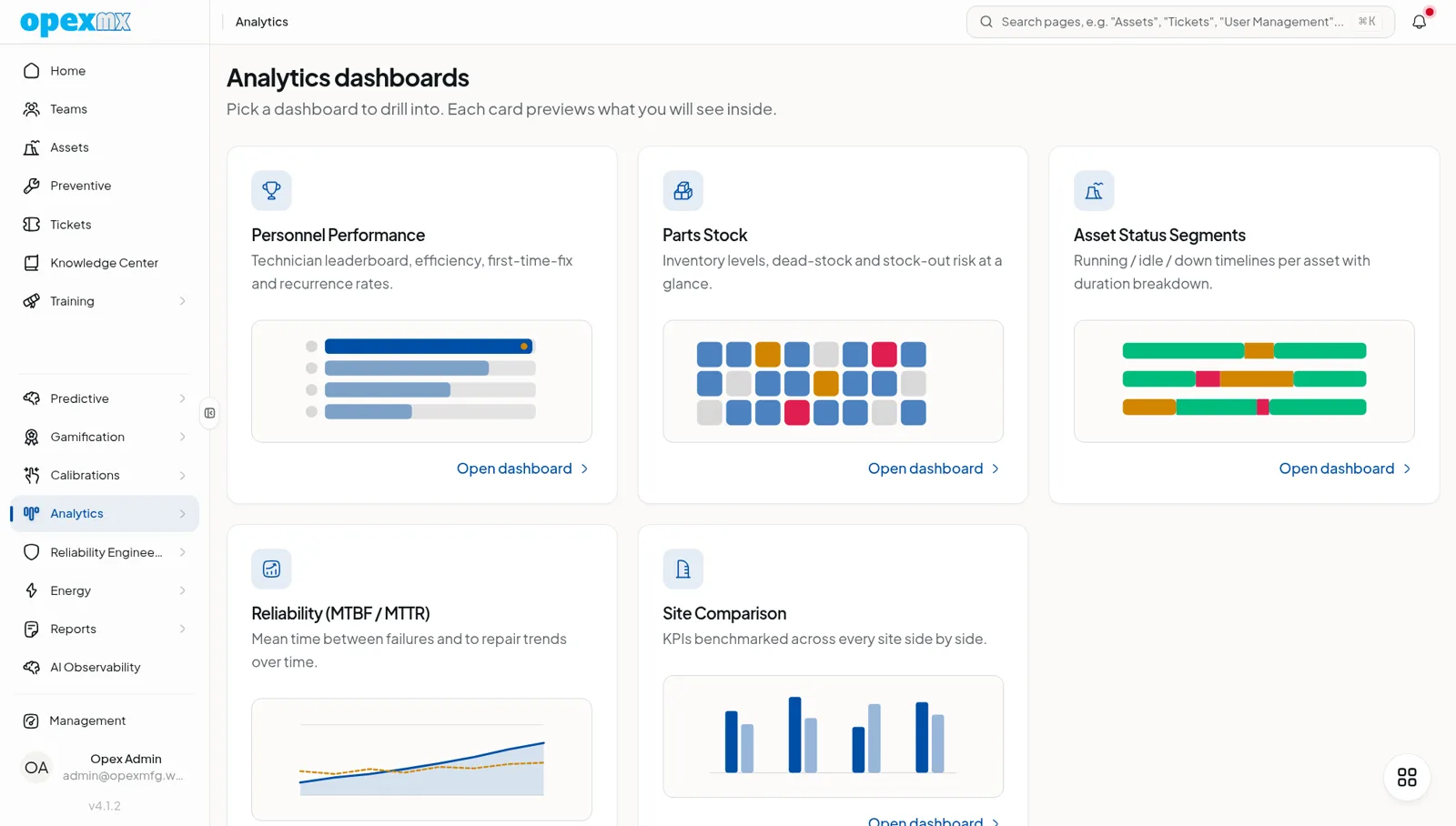Click the Parts Stock card title
This screenshot has height=826, width=1456.
704,236
